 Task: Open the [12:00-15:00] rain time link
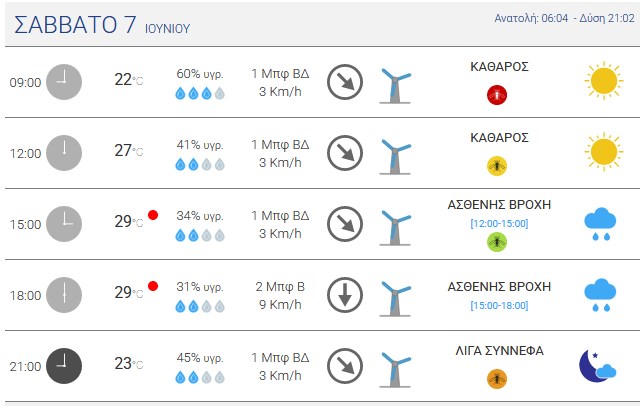click(499, 224)
